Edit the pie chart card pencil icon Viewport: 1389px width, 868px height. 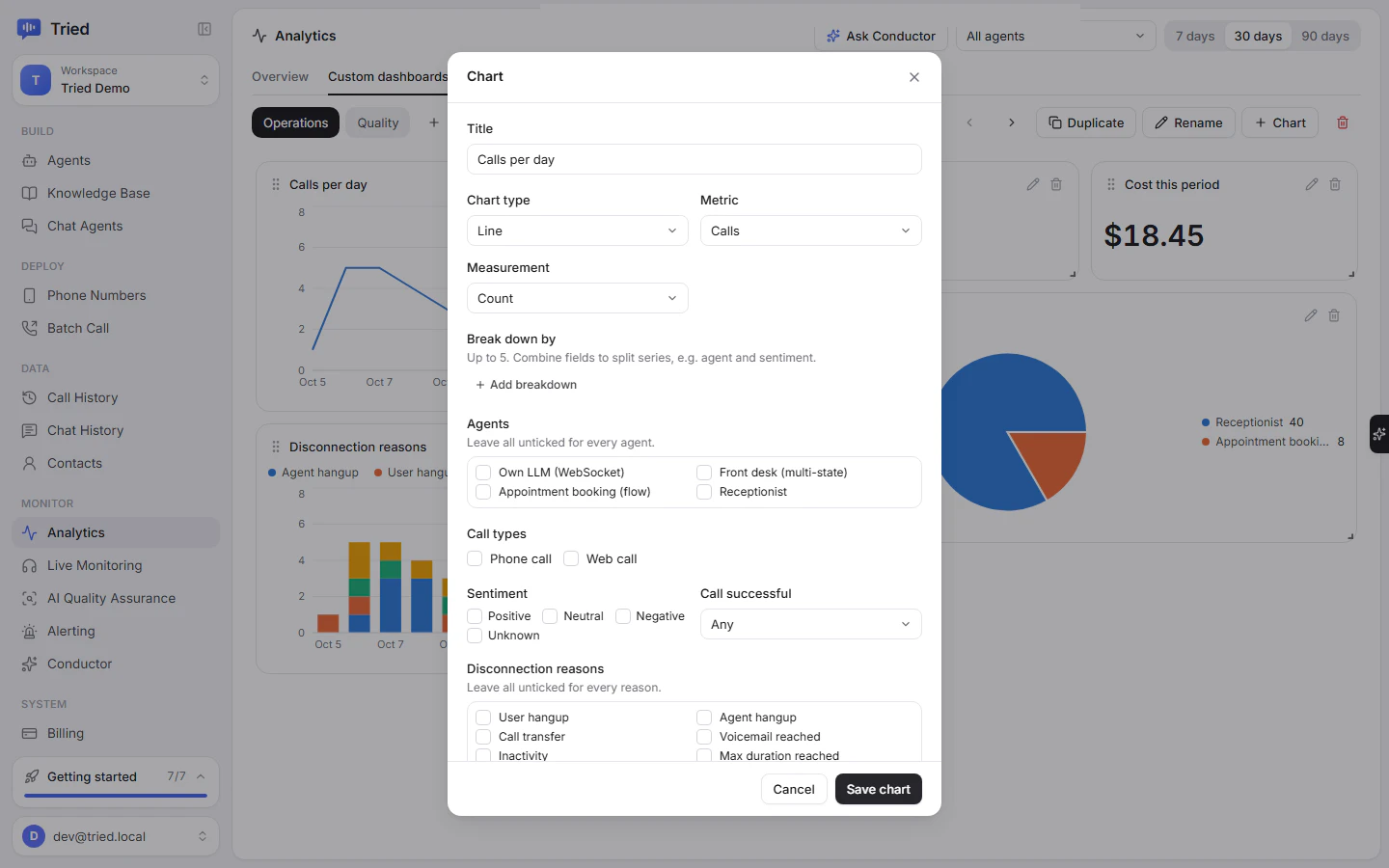(1311, 315)
